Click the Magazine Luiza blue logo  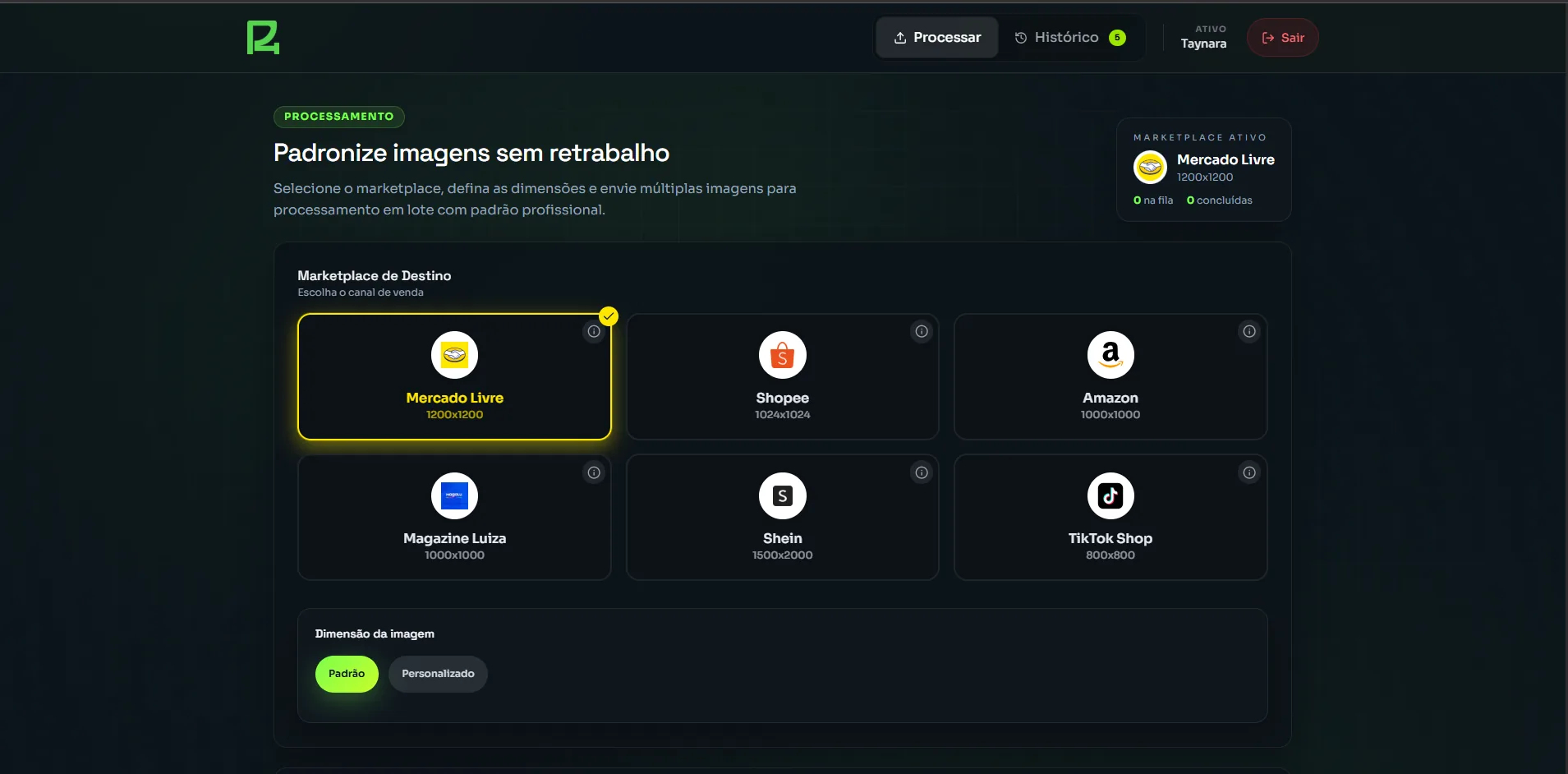[454, 495]
